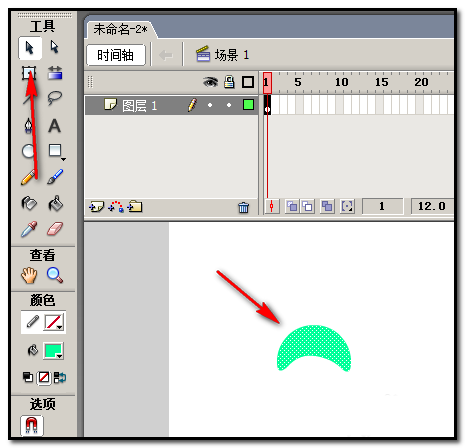Click the keyframe in frame 1 of 图层 1
Screen dimensions: 465x448
pos(267,105)
